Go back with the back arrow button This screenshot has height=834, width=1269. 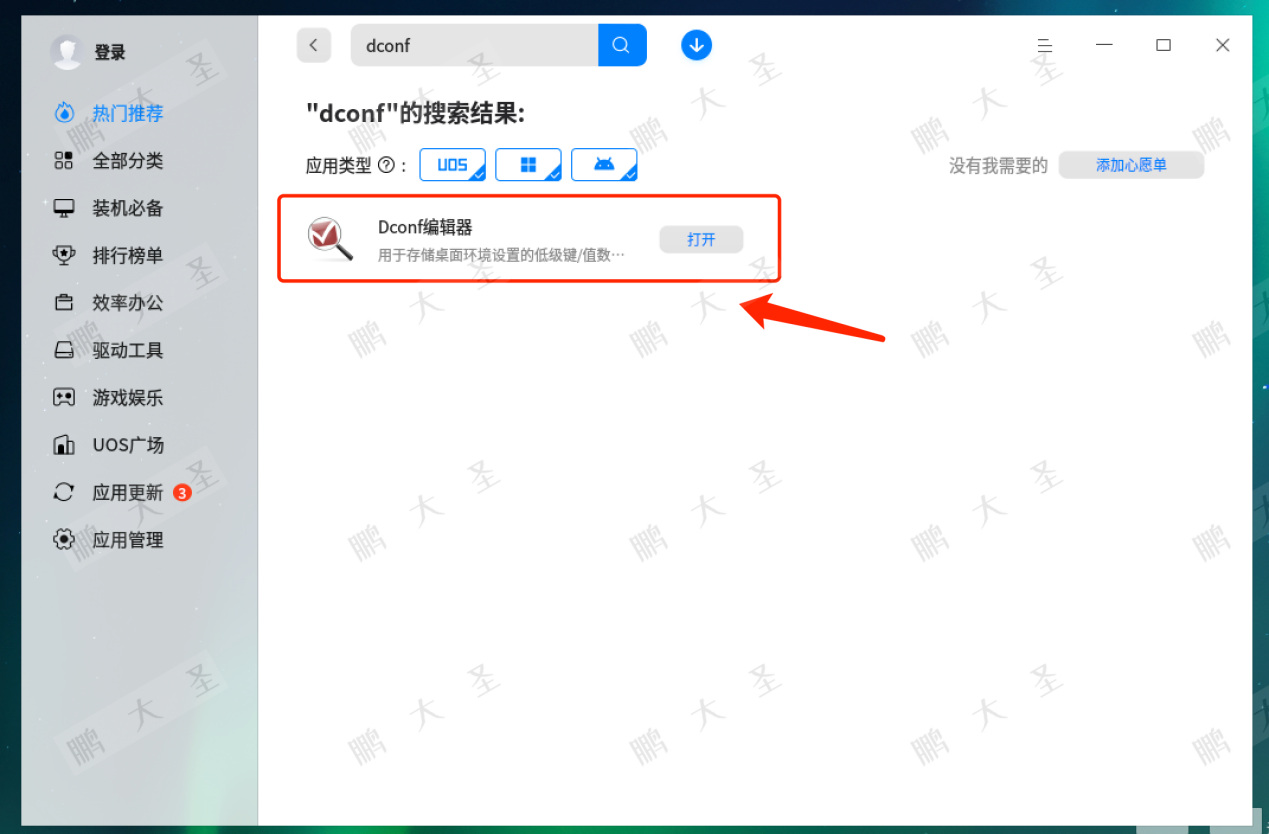(314, 45)
